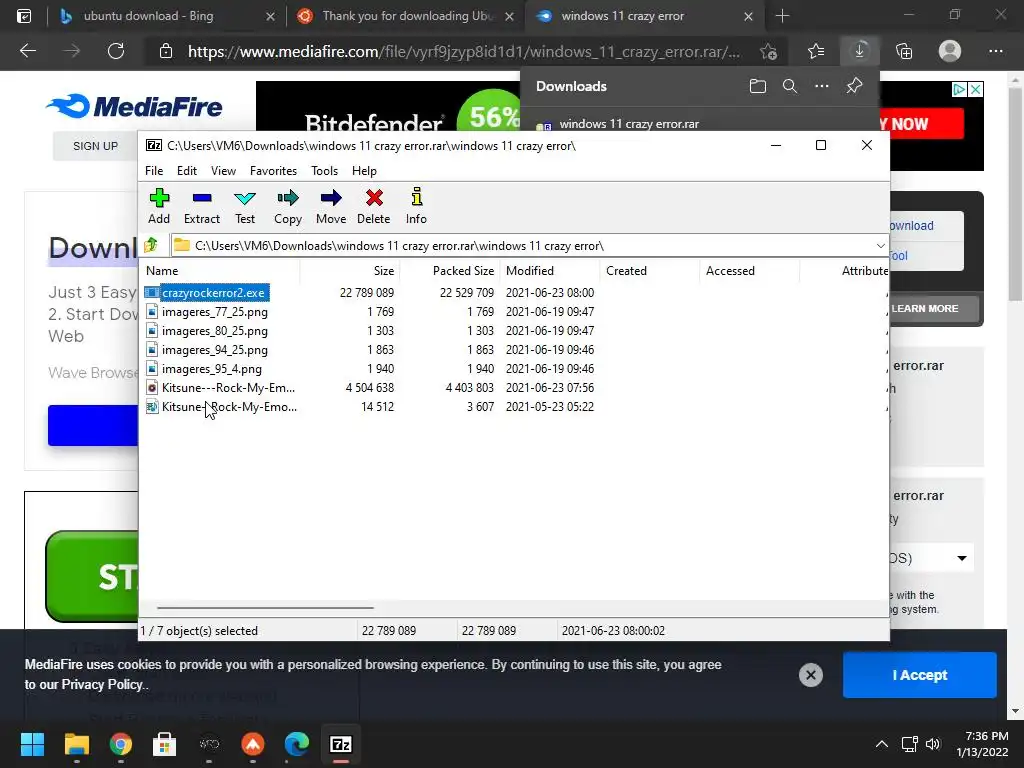Pin the Downloads panel

point(854,86)
